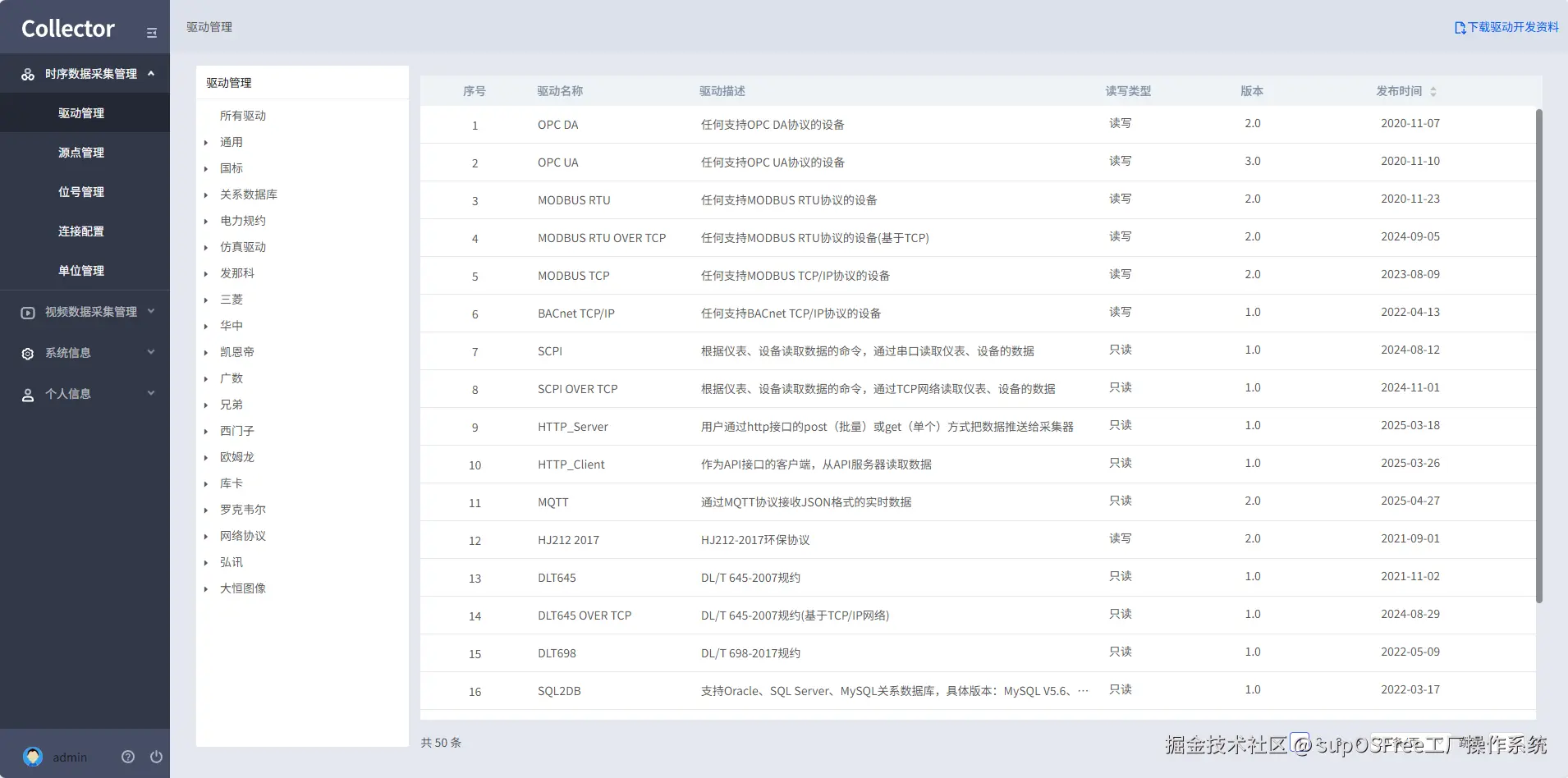Image resolution: width=1568 pixels, height=778 pixels.
Task: Click the DLT698 driver name
Action: click(557, 653)
